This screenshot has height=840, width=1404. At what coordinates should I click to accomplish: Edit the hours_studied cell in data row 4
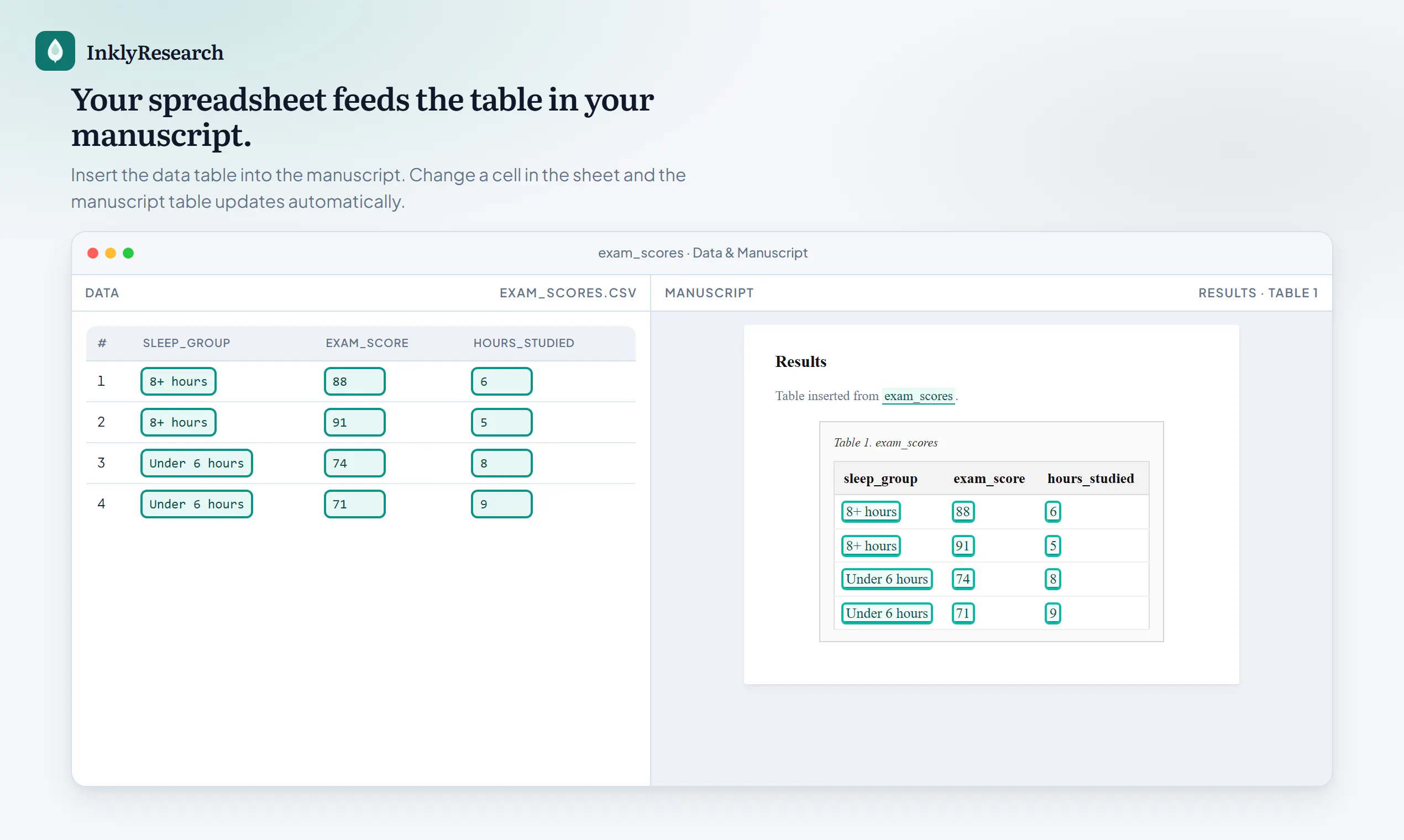pyautogui.click(x=501, y=504)
